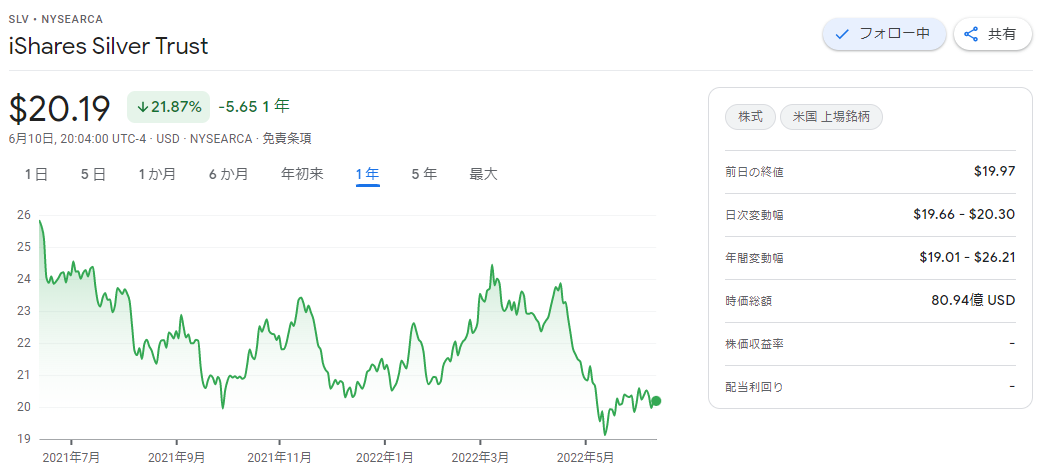Click the 2022年5月 axis label

tap(585, 458)
